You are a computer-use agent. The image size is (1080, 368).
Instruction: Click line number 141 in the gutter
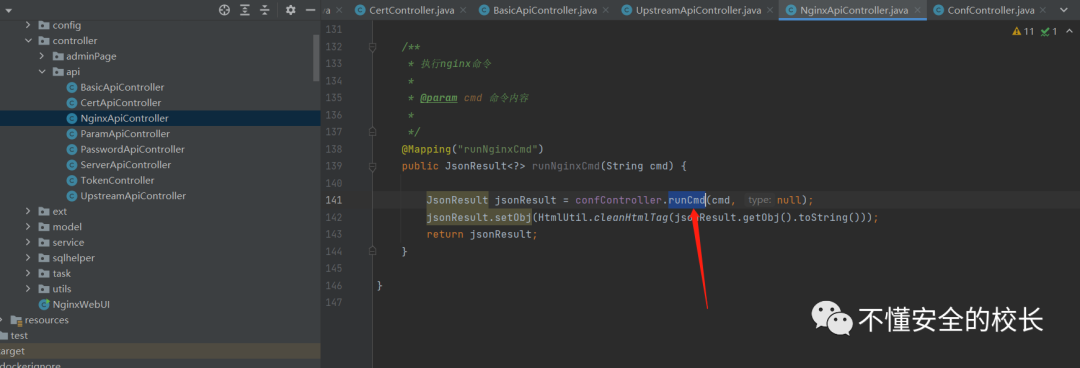tap(333, 200)
